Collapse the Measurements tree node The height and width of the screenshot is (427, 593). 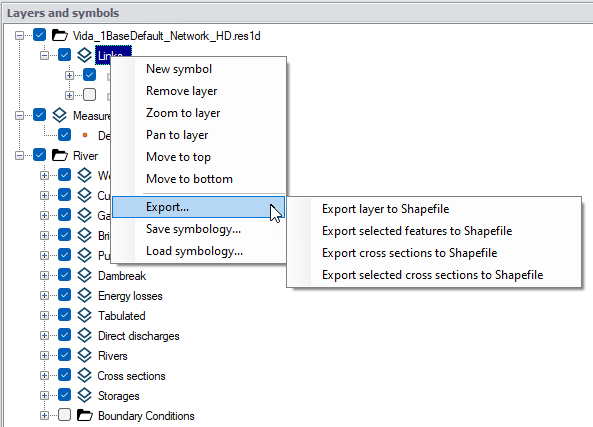pos(19,115)
